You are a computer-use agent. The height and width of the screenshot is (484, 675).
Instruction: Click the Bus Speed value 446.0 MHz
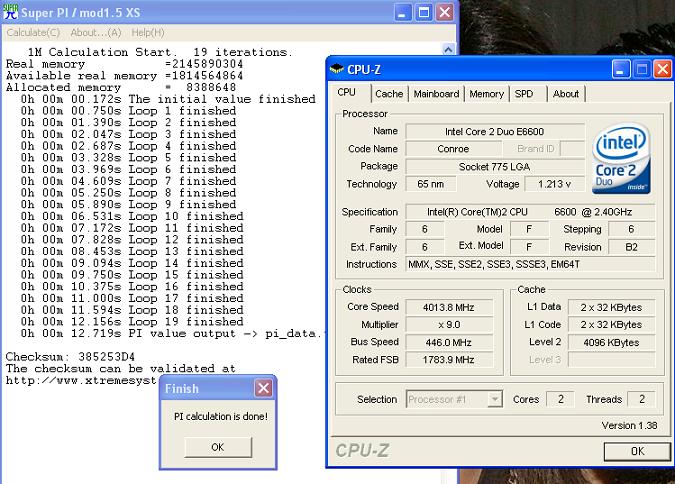pyautogui.click(x=449, y=342)
